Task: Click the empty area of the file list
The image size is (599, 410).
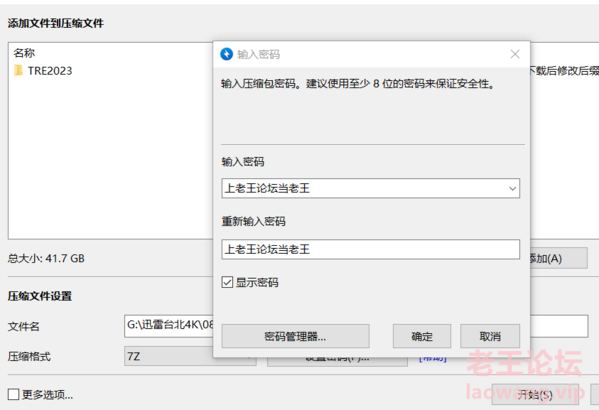Action: tap(110, 160)
